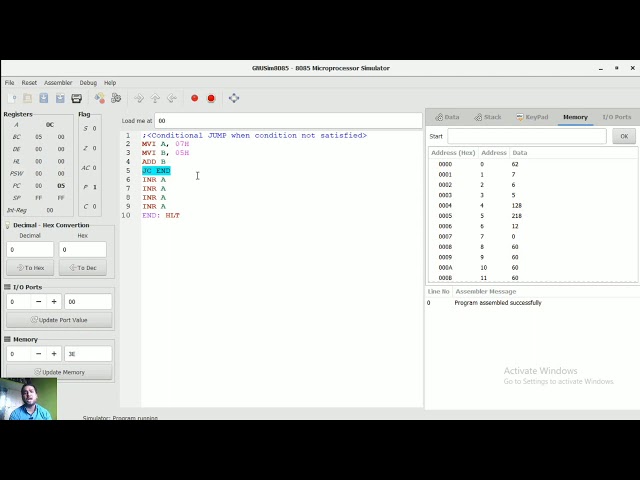The height and width of the screenshot is (480, 640).
Task: Switch to the I/O Ports tab
Action: point(617,117)
